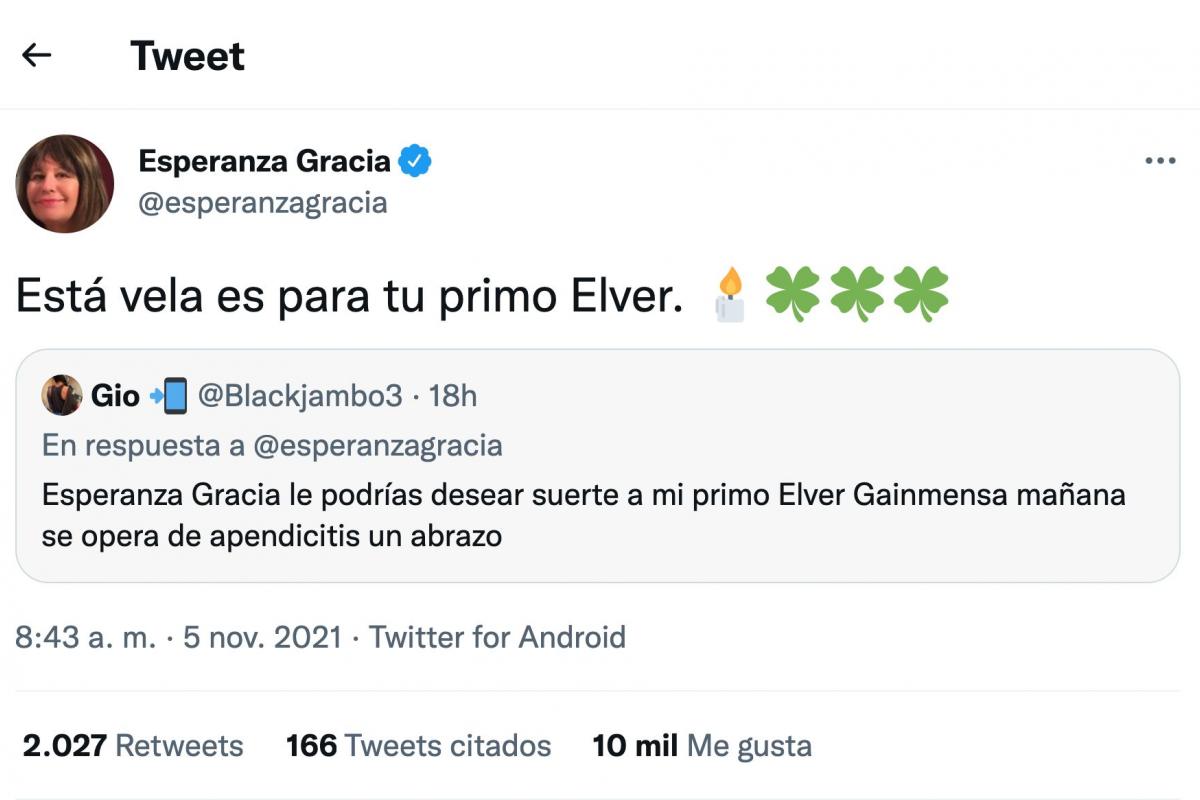Open the three-dot more options menu
Screen dimensions: 1200x800
1159,161
